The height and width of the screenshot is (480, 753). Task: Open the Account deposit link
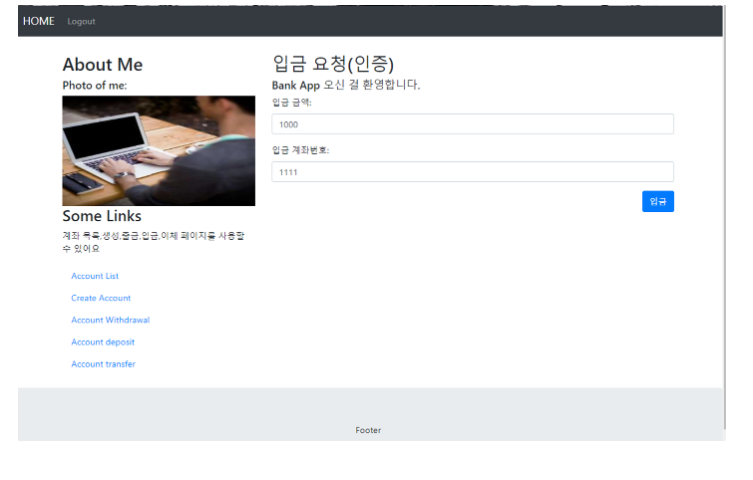(x=103, y=342)
